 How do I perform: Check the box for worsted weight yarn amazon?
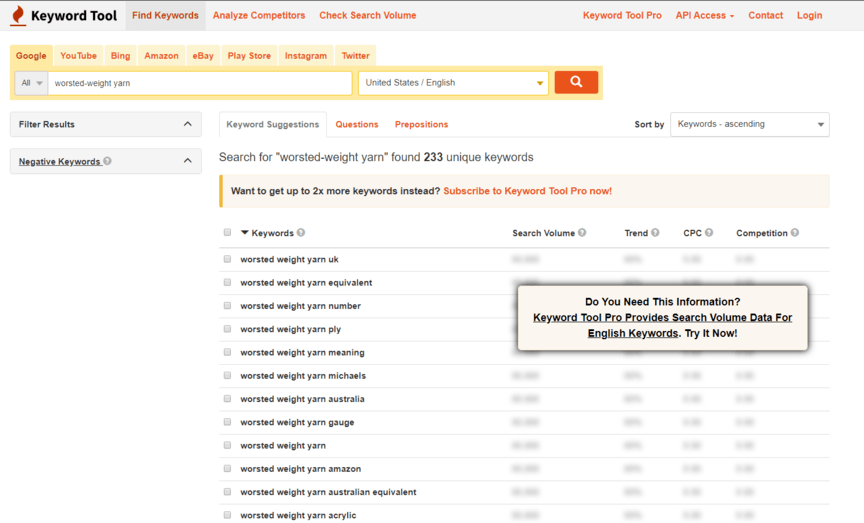(227, 468)
